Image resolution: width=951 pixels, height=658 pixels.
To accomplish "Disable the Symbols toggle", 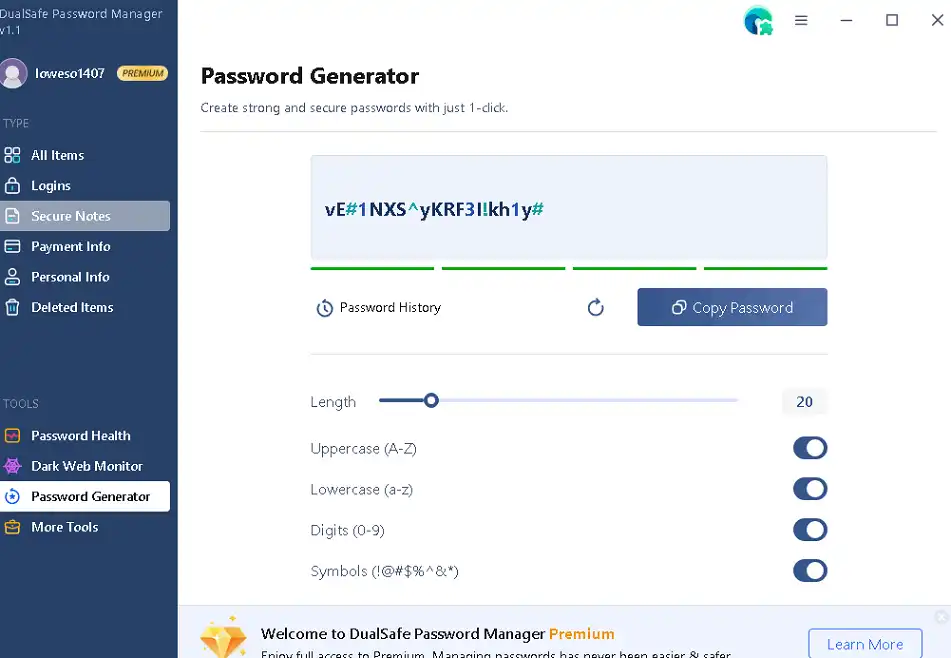I will pyautogui.click(x=810, y=571).
